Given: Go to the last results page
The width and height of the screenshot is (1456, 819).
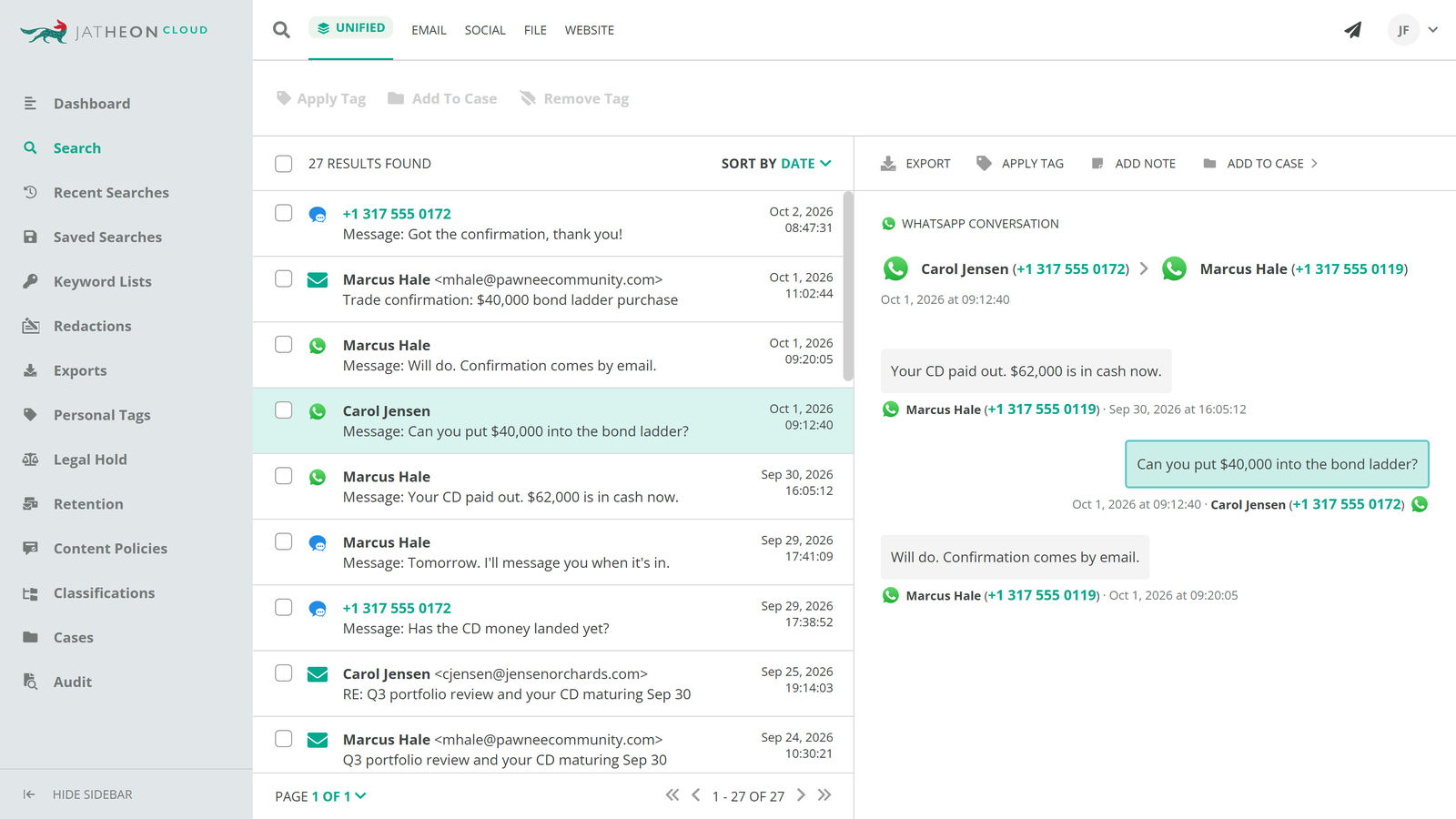Looking at the screenshot, I should point(824,795).
